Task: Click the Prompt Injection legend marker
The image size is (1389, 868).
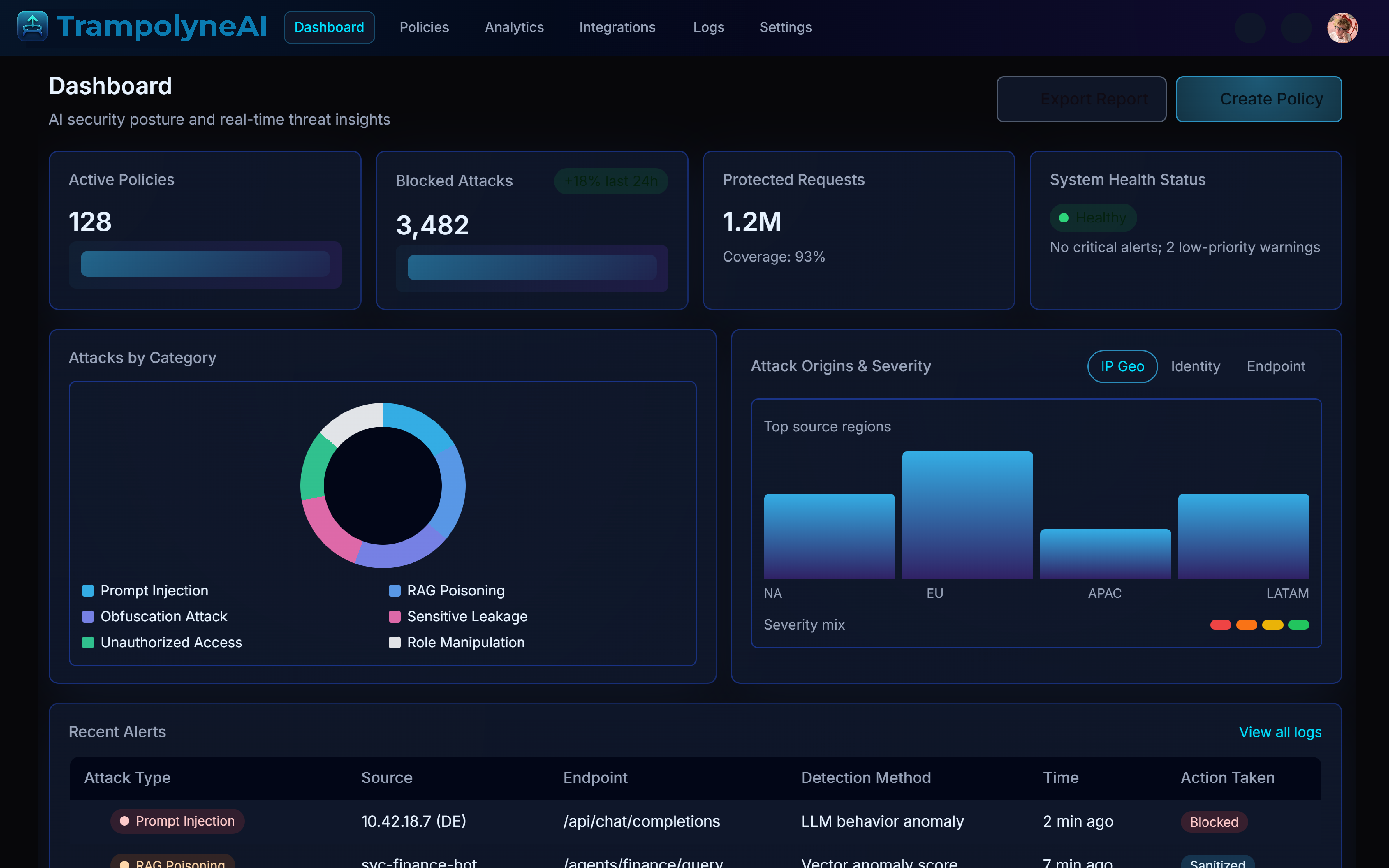Action: tap(87, 590)
